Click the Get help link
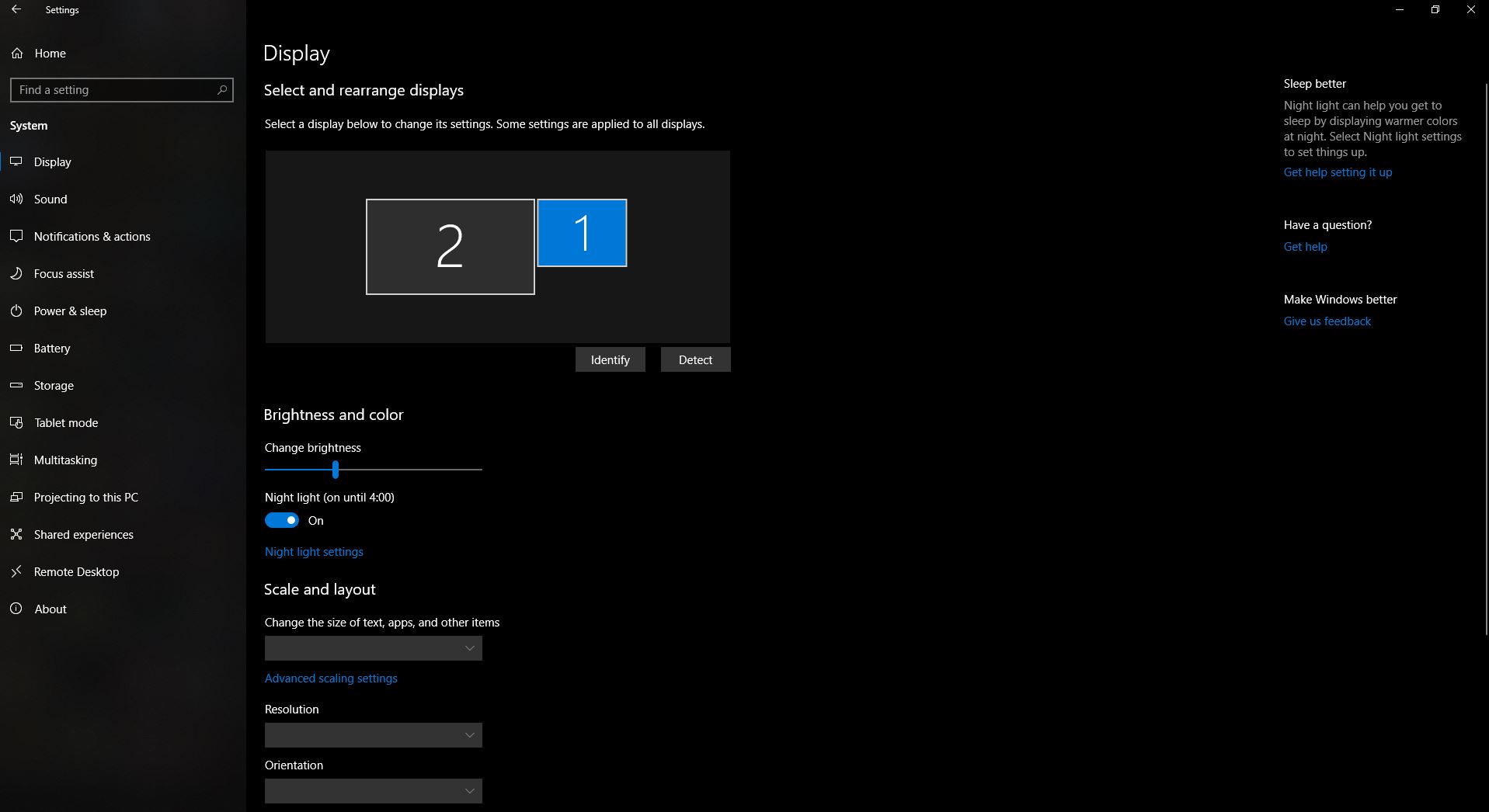The image size is (1489, 812). tap(1306, 247)
